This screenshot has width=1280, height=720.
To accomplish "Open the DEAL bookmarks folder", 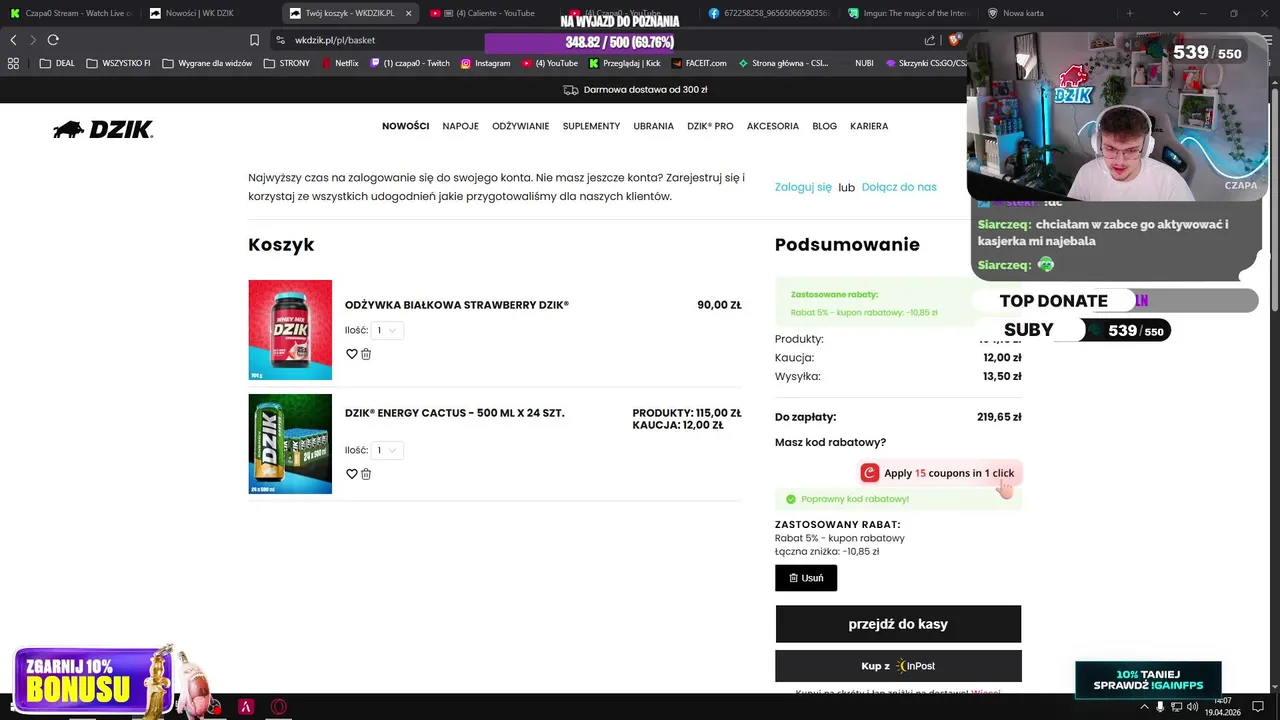I will pos(57,63).
